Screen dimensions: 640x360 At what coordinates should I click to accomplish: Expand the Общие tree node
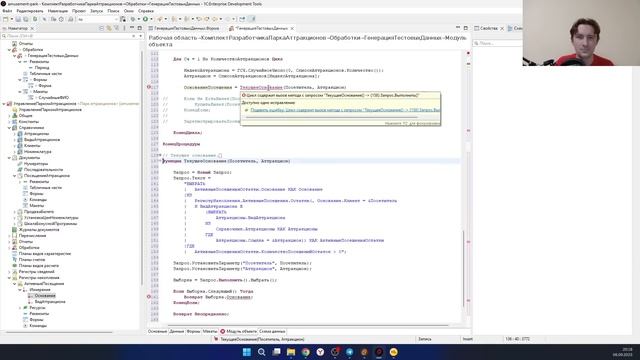[x=10, y=116]
